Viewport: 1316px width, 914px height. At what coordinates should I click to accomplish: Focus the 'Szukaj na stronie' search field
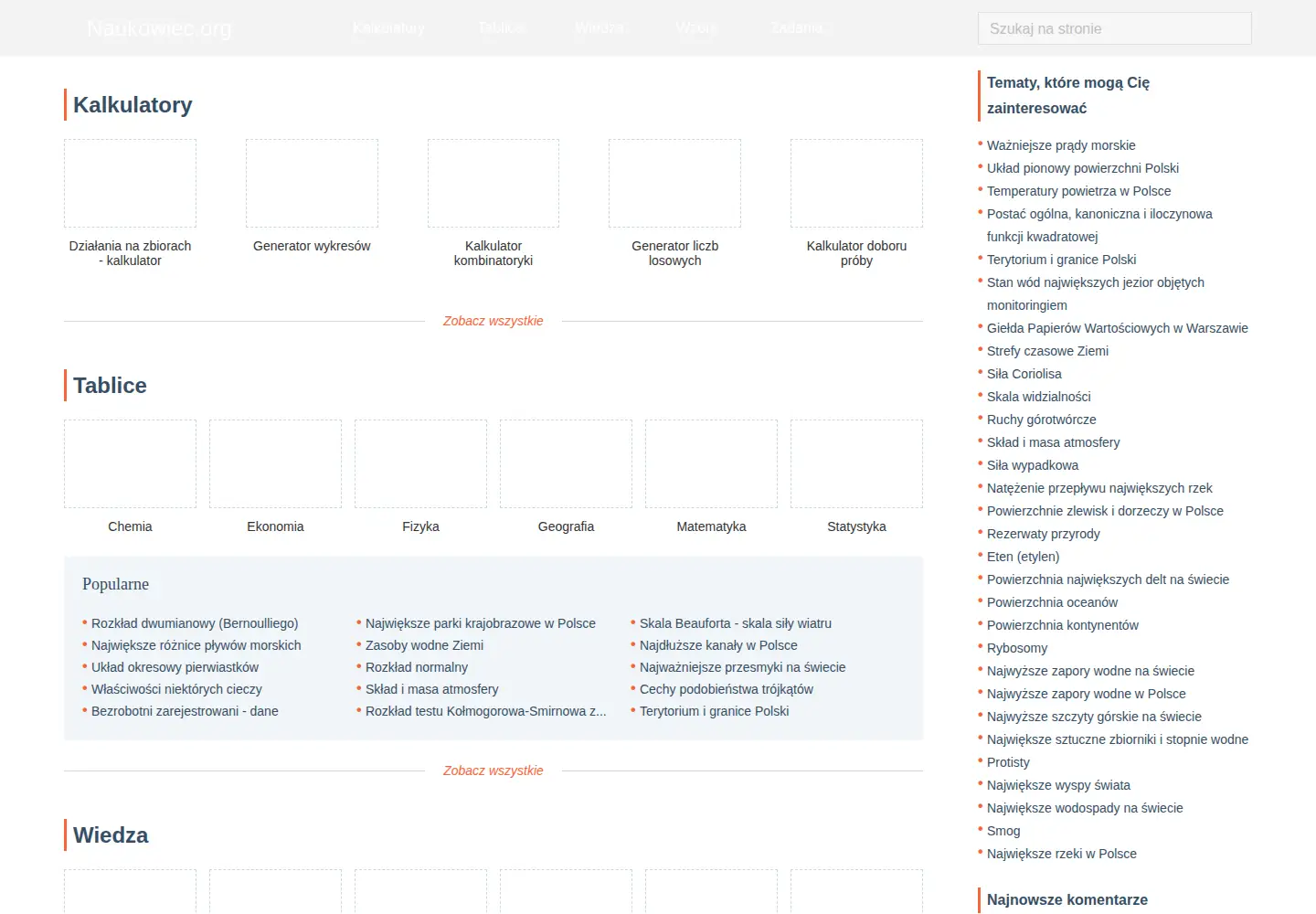[x=1115, y=28]
